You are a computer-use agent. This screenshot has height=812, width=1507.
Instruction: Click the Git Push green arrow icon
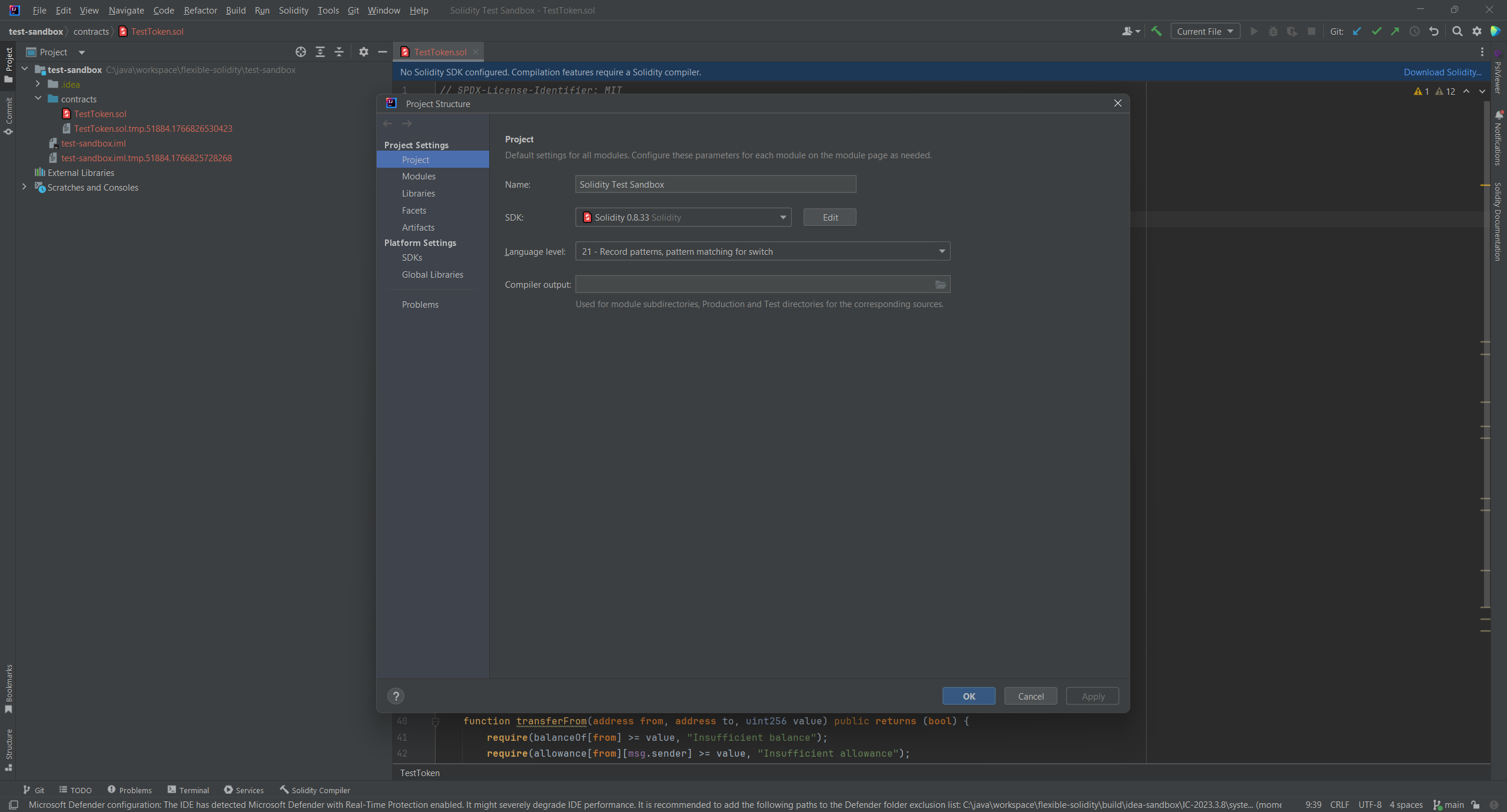tap(1395, 31)
